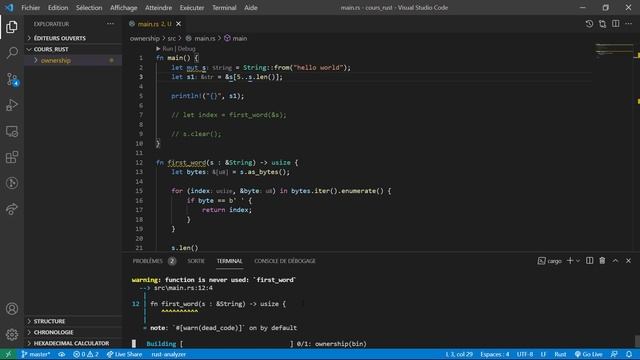Screen dimensions: 640x360
Task: Kill terminal with trash icon
Action: coord(602,261)
